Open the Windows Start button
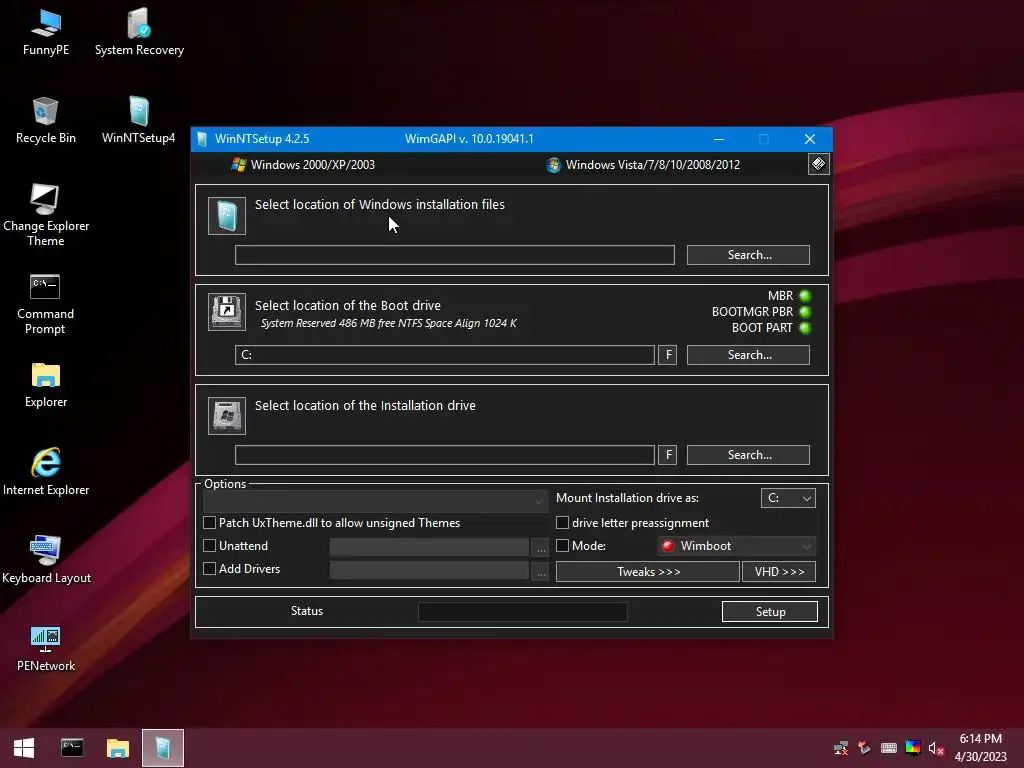This screenshot has height=768, width=1024. click(24, 748)
